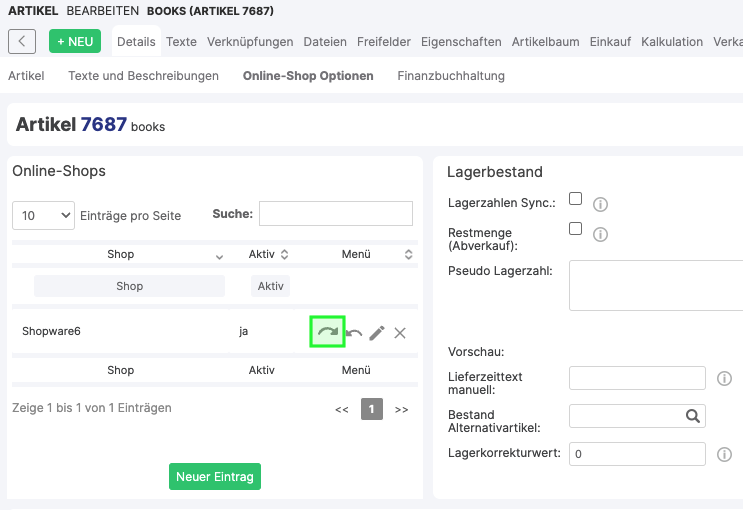
Task: Click the Suche input field
Action: pyautogui.click(x=335, y=214)
